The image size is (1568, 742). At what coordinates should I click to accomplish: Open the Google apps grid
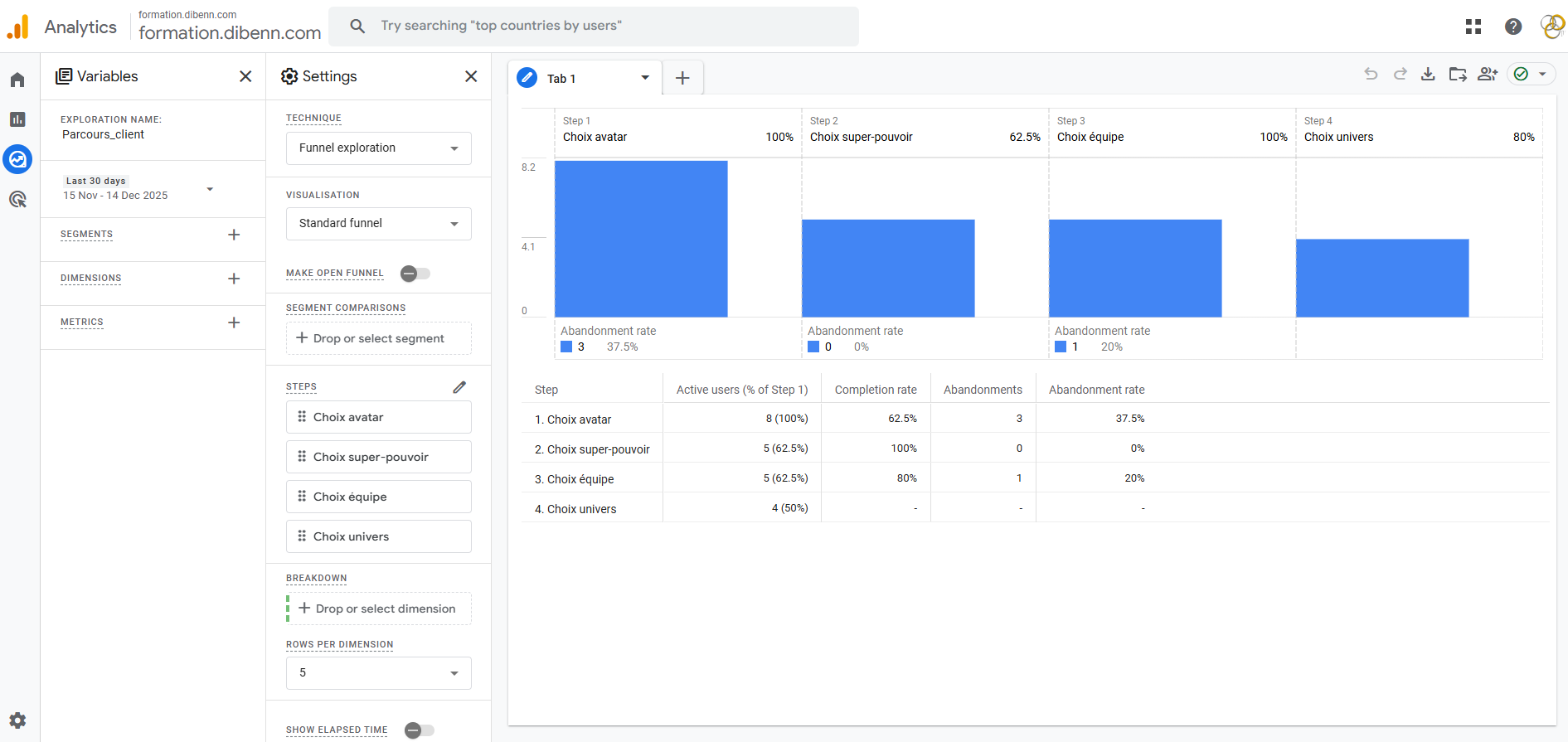pos(1473,27)
